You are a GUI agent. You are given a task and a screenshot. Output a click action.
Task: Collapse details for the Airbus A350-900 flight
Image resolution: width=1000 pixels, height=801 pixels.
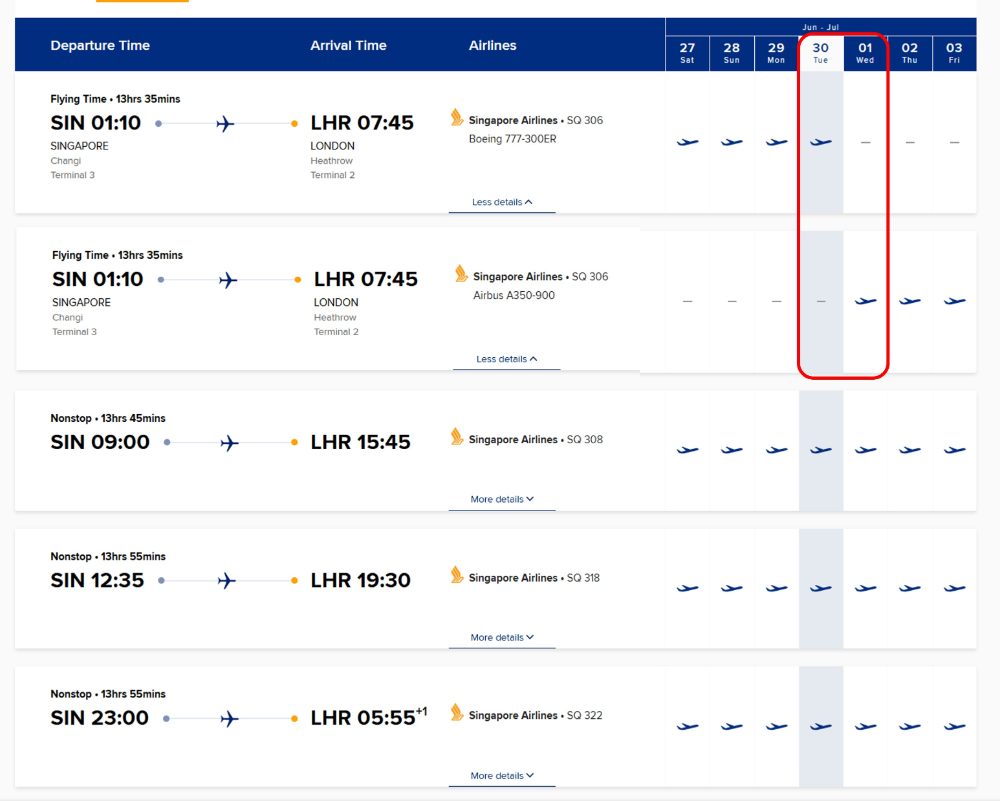coord(505,359)
